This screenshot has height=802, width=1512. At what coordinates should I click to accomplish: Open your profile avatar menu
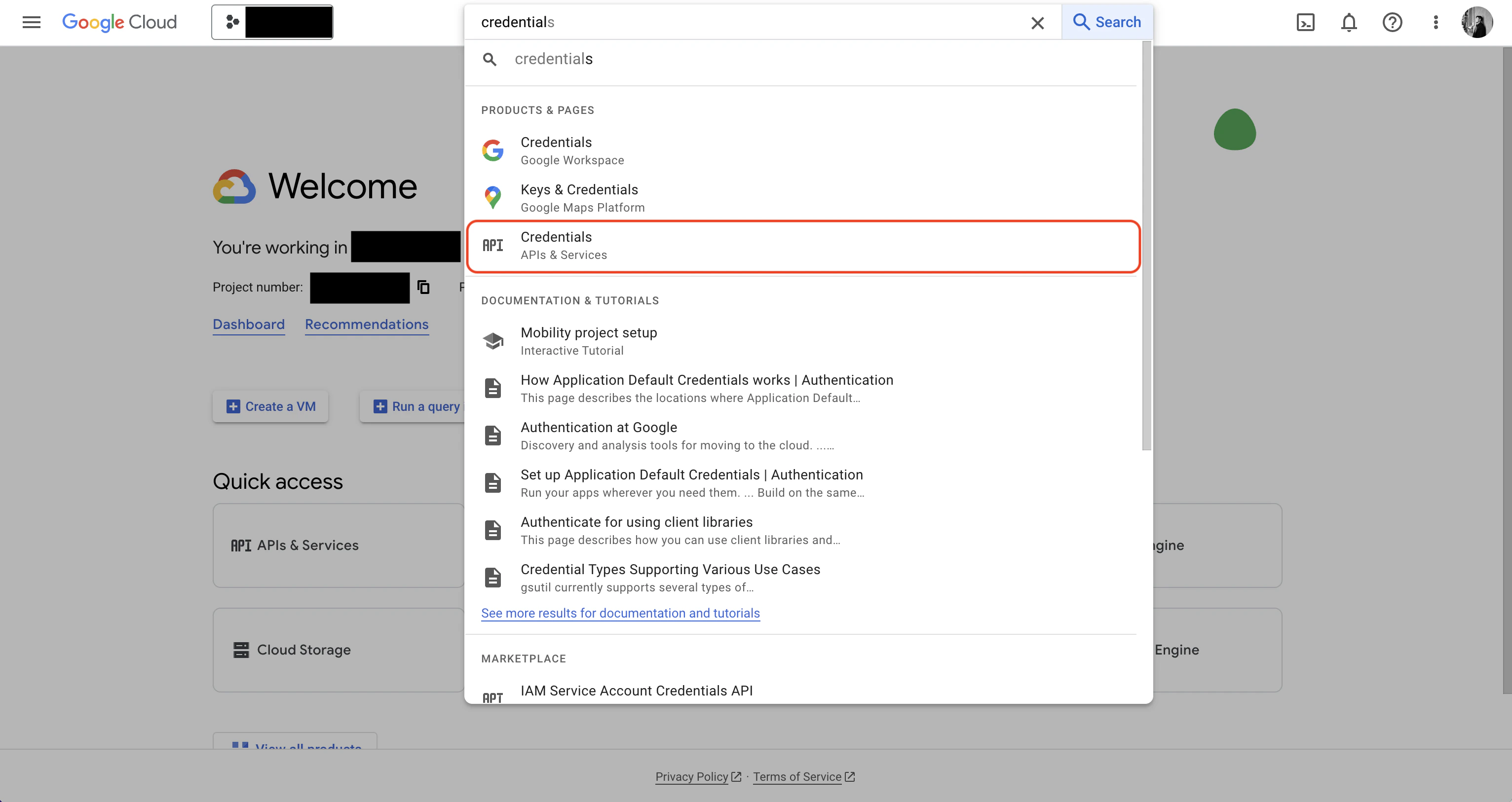coord(1478,22)
